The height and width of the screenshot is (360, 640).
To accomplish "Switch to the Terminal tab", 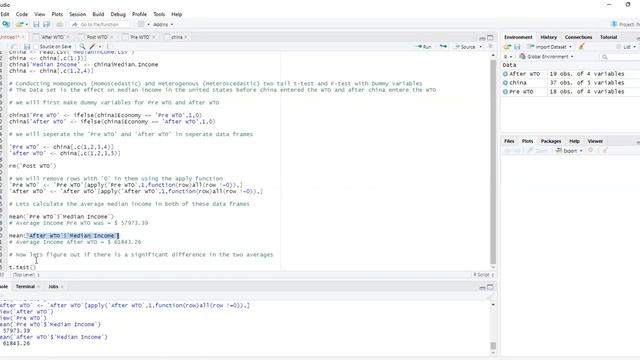I will pyautogui.click(x=25, y=287).
